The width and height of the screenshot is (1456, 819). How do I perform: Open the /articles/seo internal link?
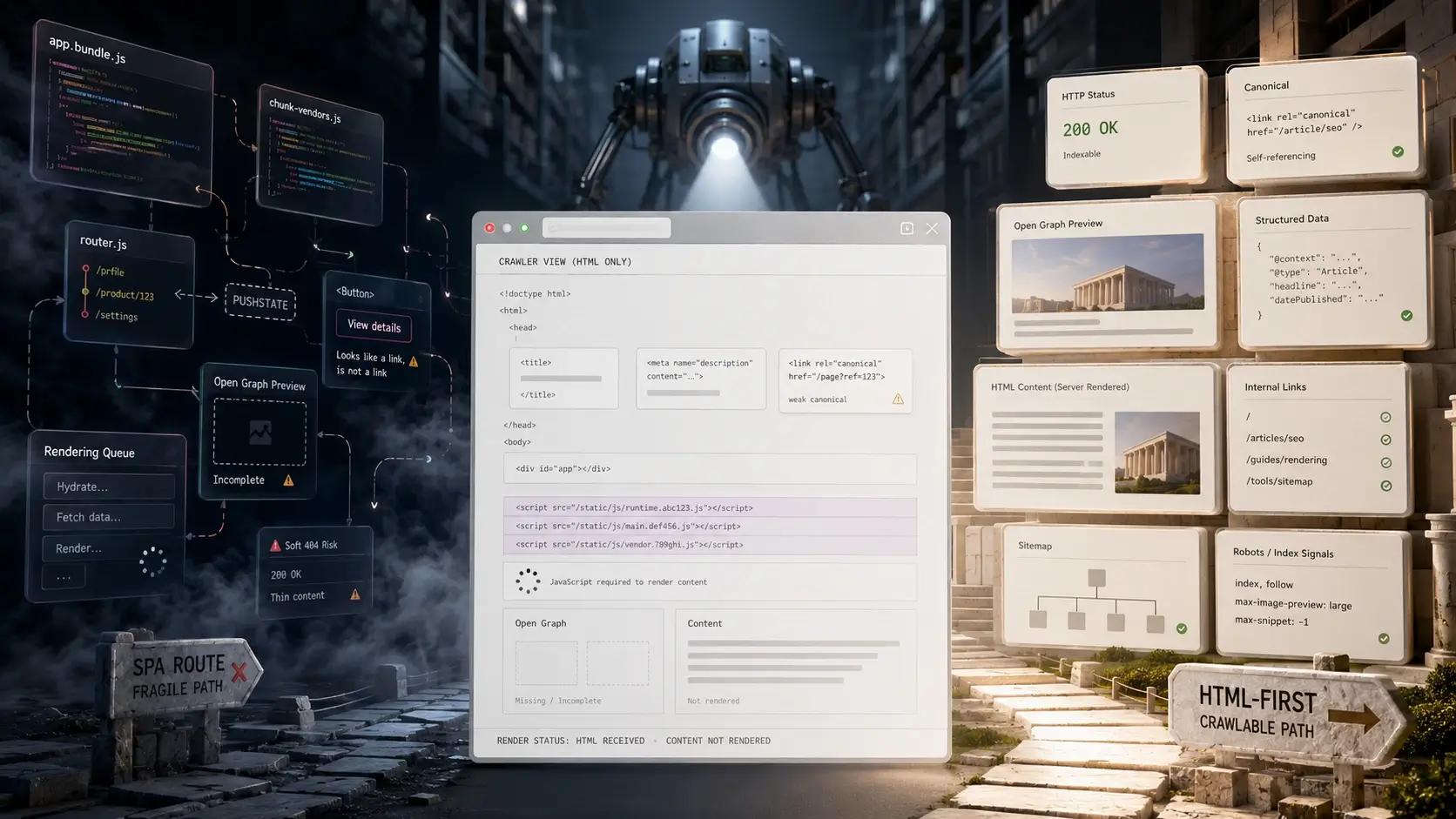coord(1274,439)
